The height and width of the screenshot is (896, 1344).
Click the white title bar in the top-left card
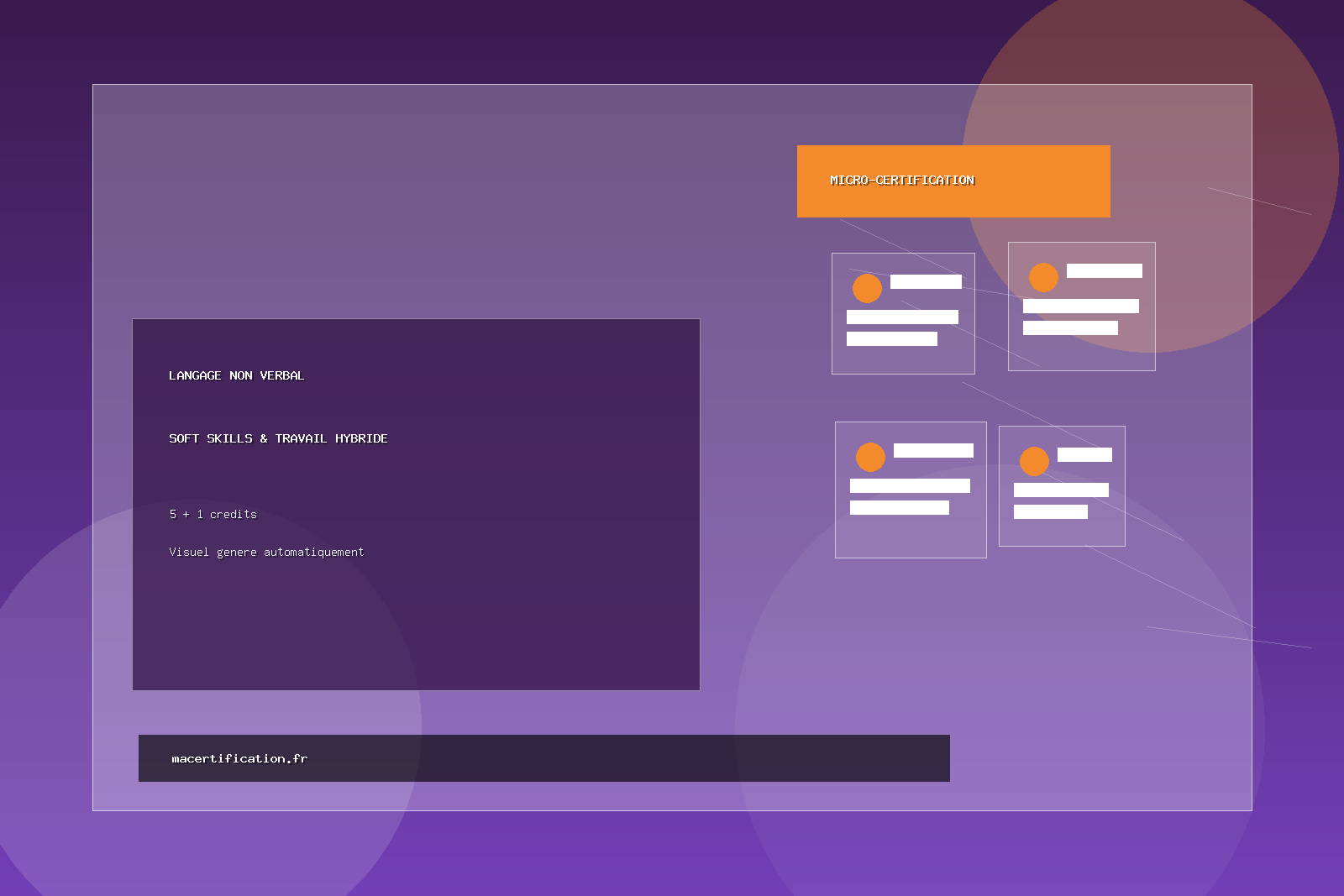(926, 282)
